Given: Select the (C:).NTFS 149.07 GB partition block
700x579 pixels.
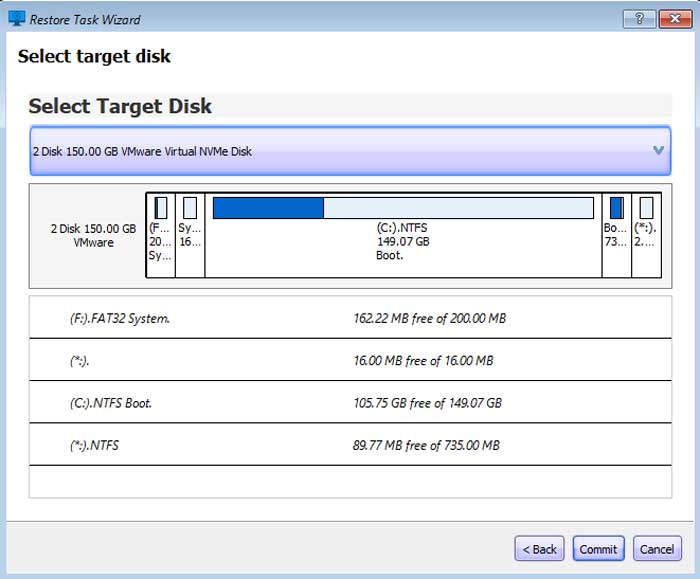Looking at the screenshot, I should point(403,235).
